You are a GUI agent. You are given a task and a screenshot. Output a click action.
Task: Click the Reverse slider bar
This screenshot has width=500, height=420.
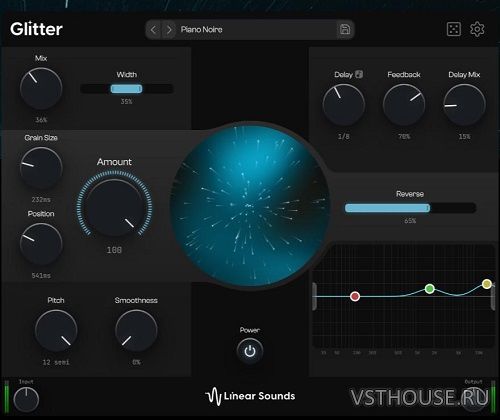(x=410, y=208)
